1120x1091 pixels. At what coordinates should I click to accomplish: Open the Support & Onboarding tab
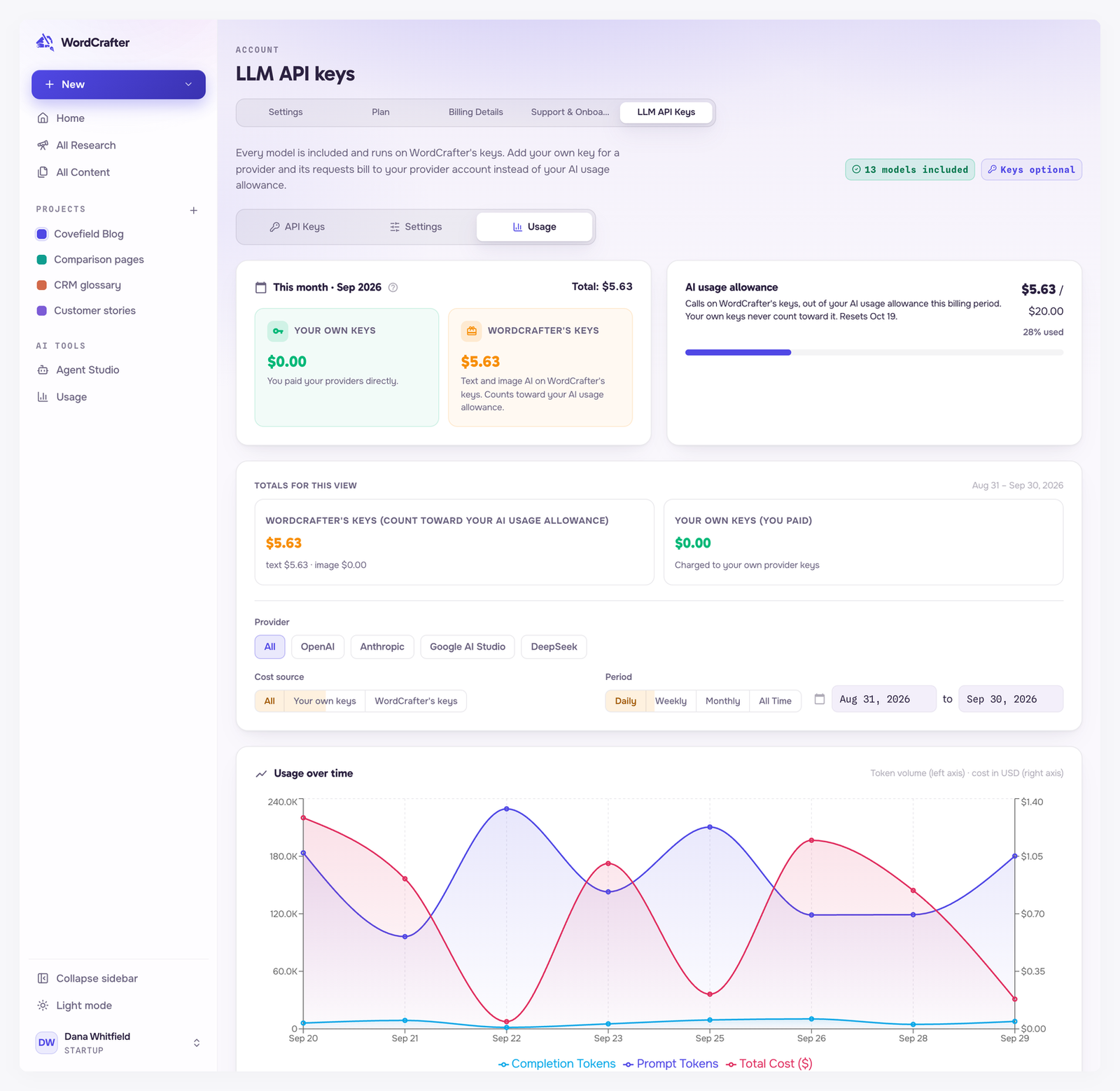click(x=570, y=112)
